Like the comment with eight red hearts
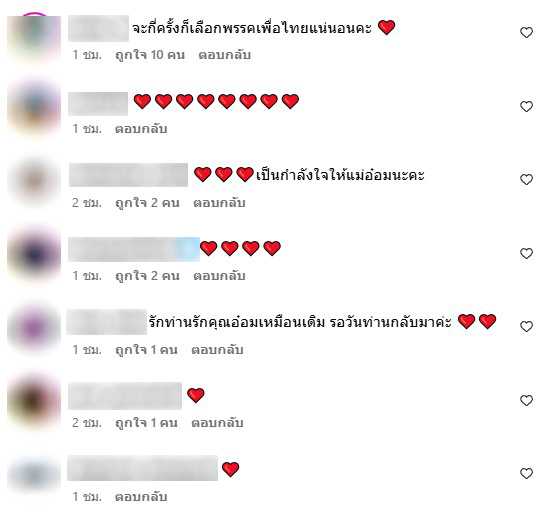The width and height of the screenshot is (546, 518). (x=526, y=106)
